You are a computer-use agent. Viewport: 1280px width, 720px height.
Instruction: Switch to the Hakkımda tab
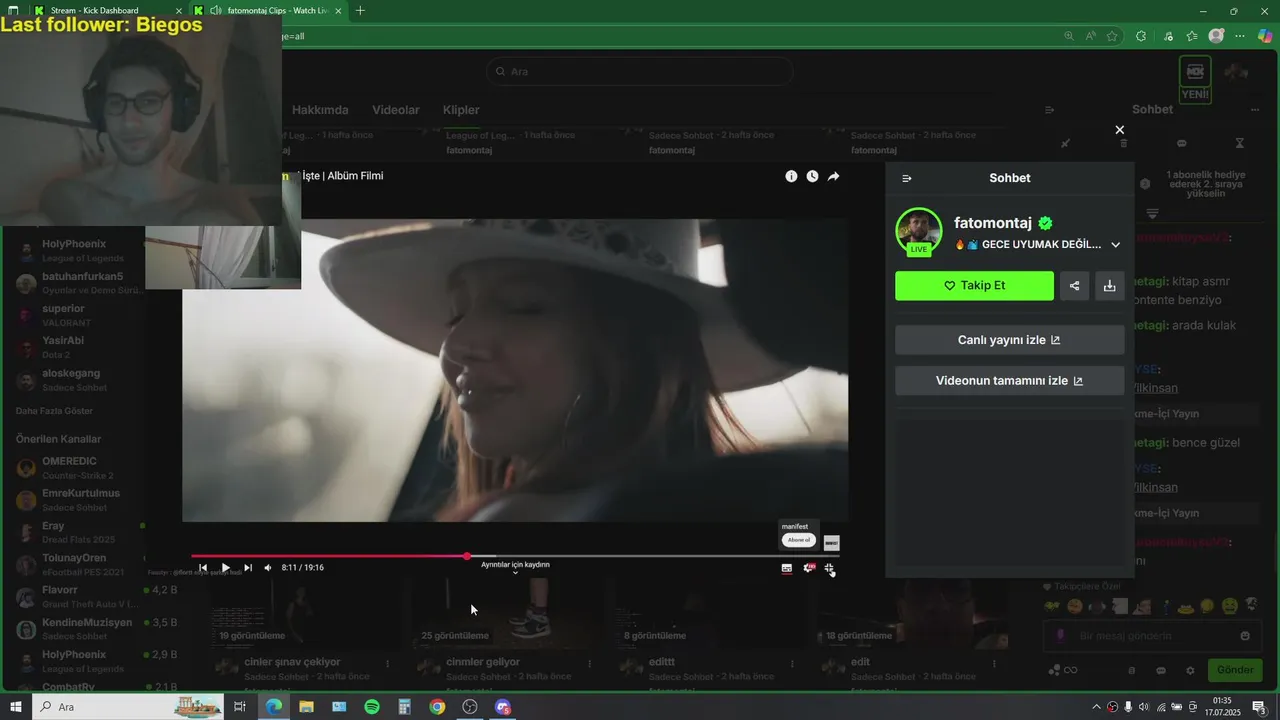point(320,110)
